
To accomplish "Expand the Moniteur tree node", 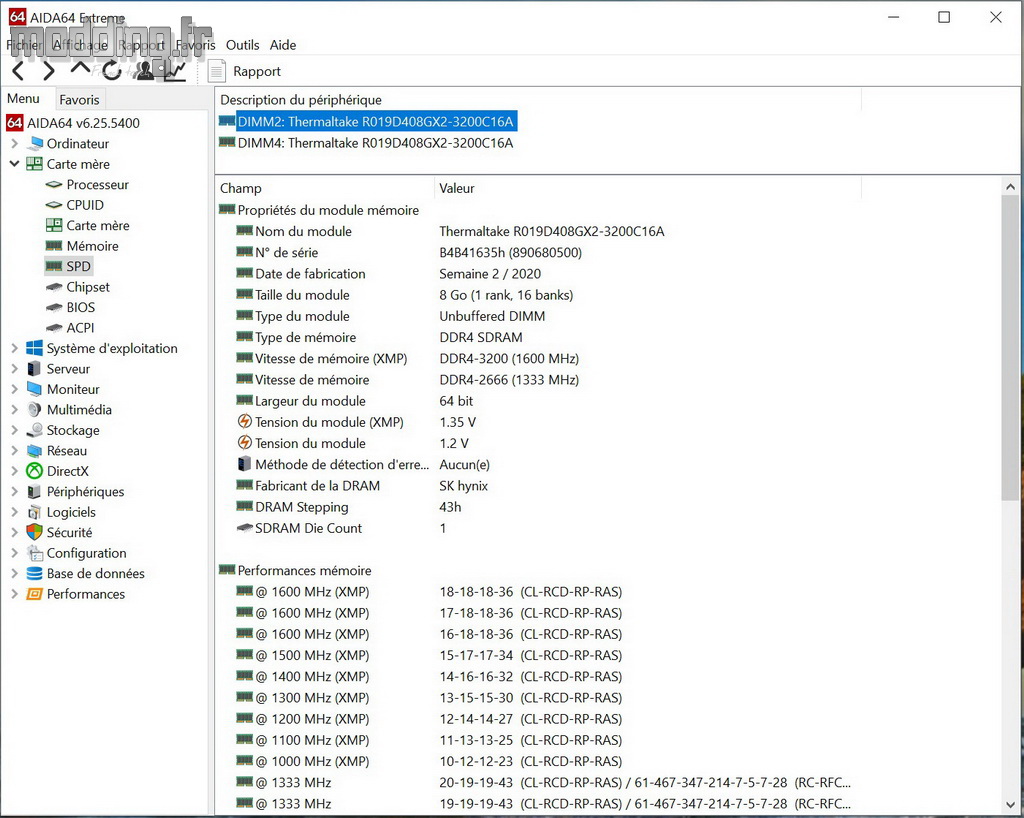I will click(14, 389).
